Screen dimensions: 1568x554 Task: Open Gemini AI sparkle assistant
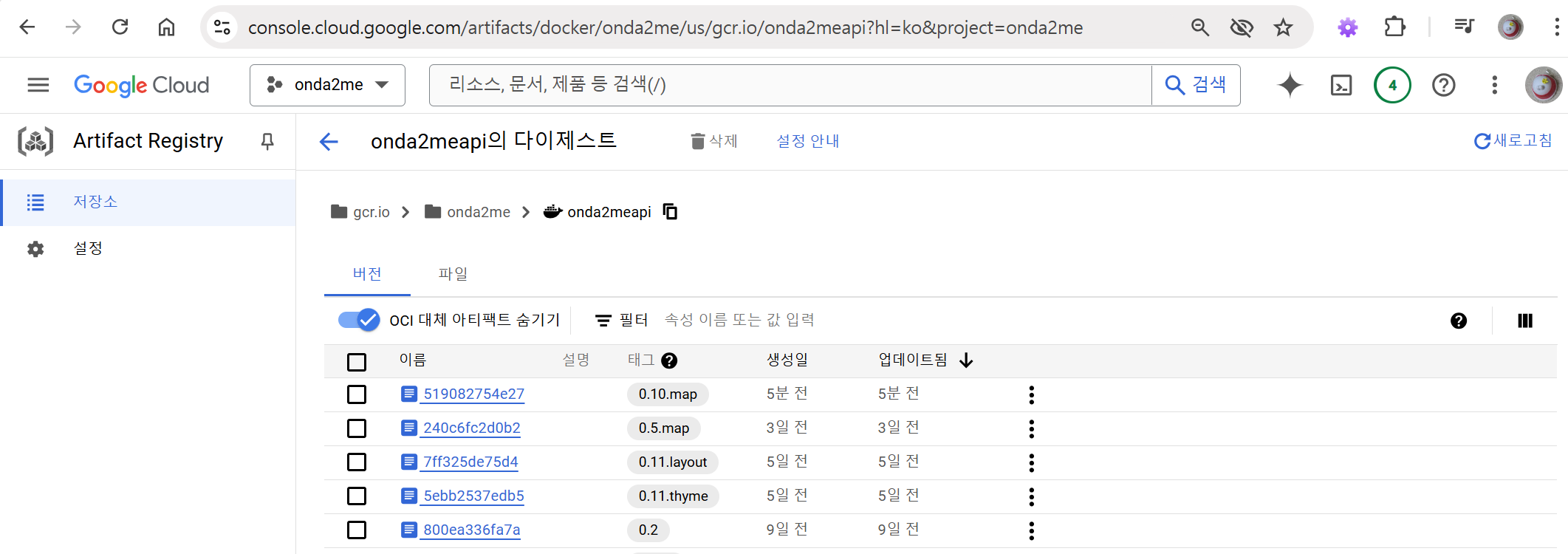click(x=1290, y=85)
